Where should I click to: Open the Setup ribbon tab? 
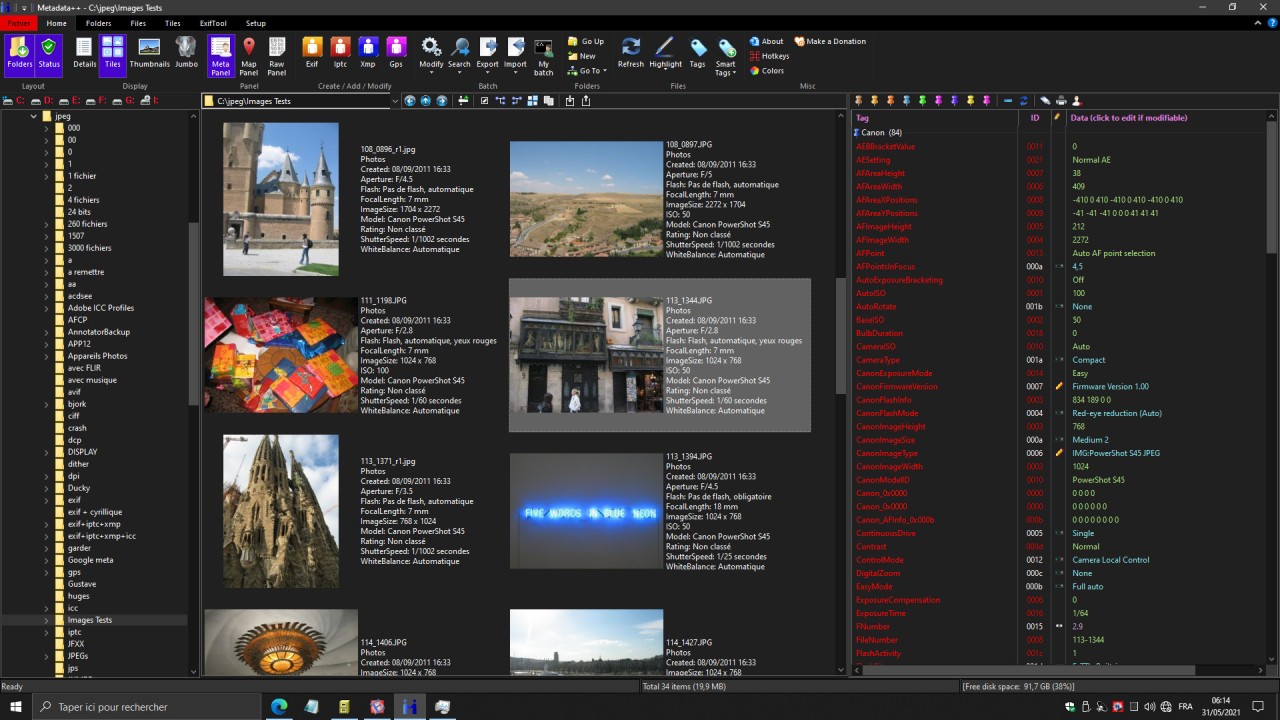[256, 23]
